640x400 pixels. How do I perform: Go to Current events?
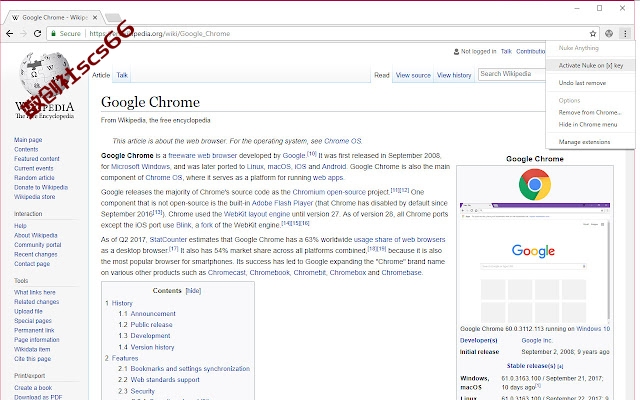pos(33,168)
